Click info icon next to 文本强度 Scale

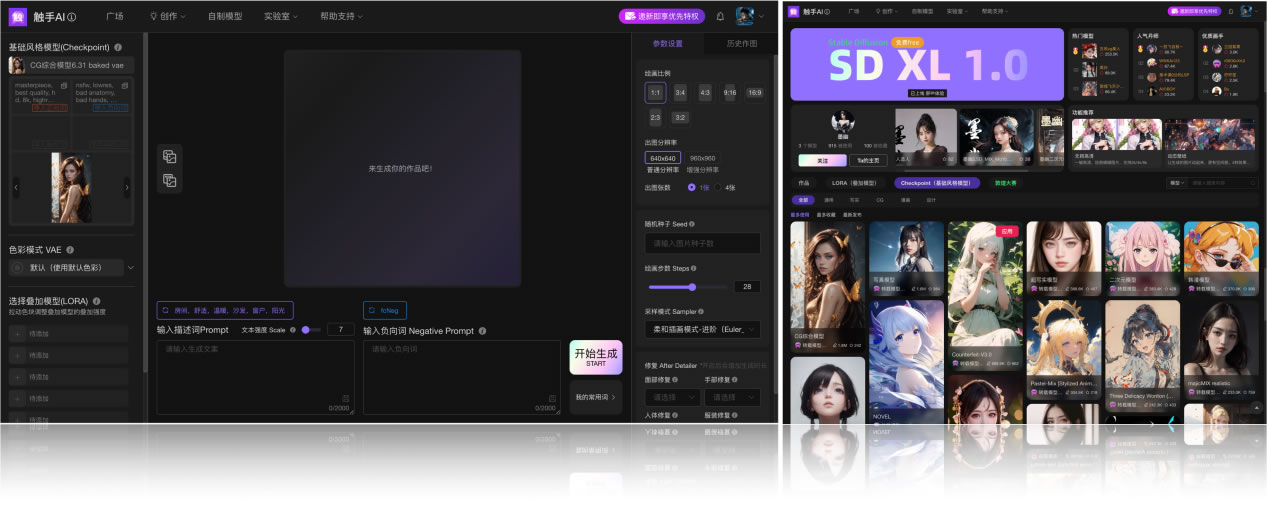point(293,329)
